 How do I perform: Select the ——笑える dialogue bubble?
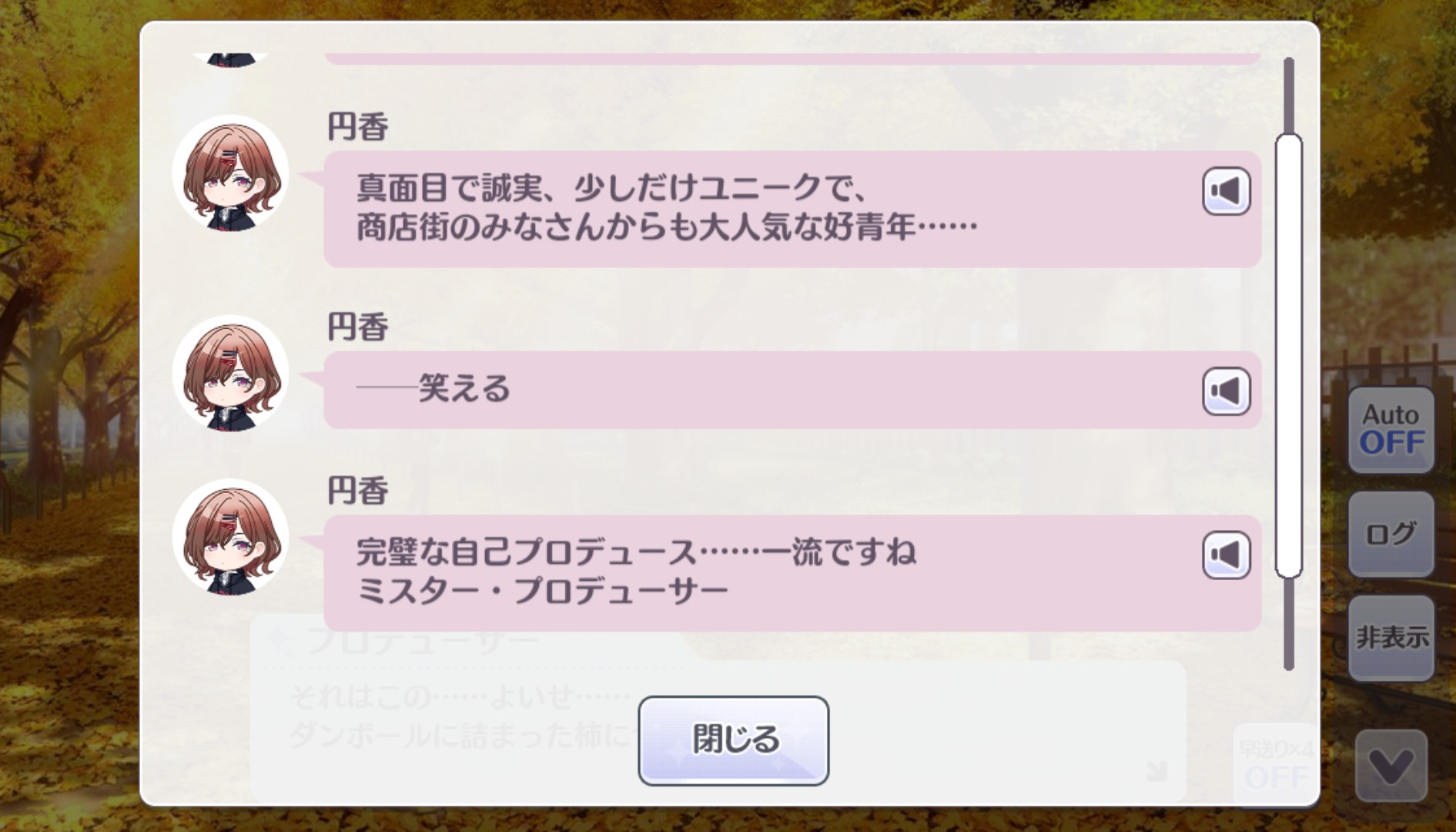(x=770, y=390)
